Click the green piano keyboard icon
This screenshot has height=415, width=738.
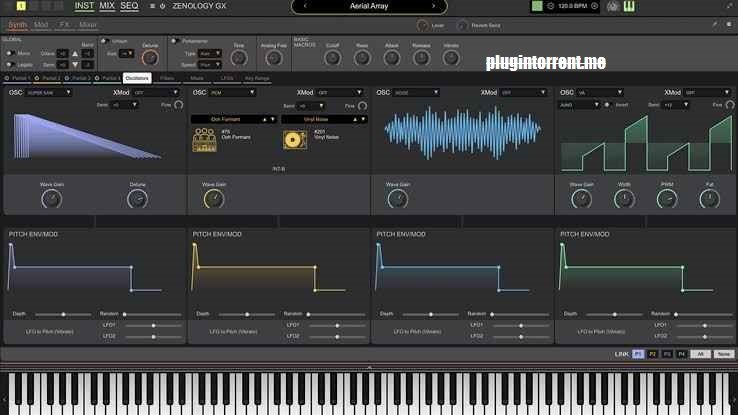pos(629,6)
